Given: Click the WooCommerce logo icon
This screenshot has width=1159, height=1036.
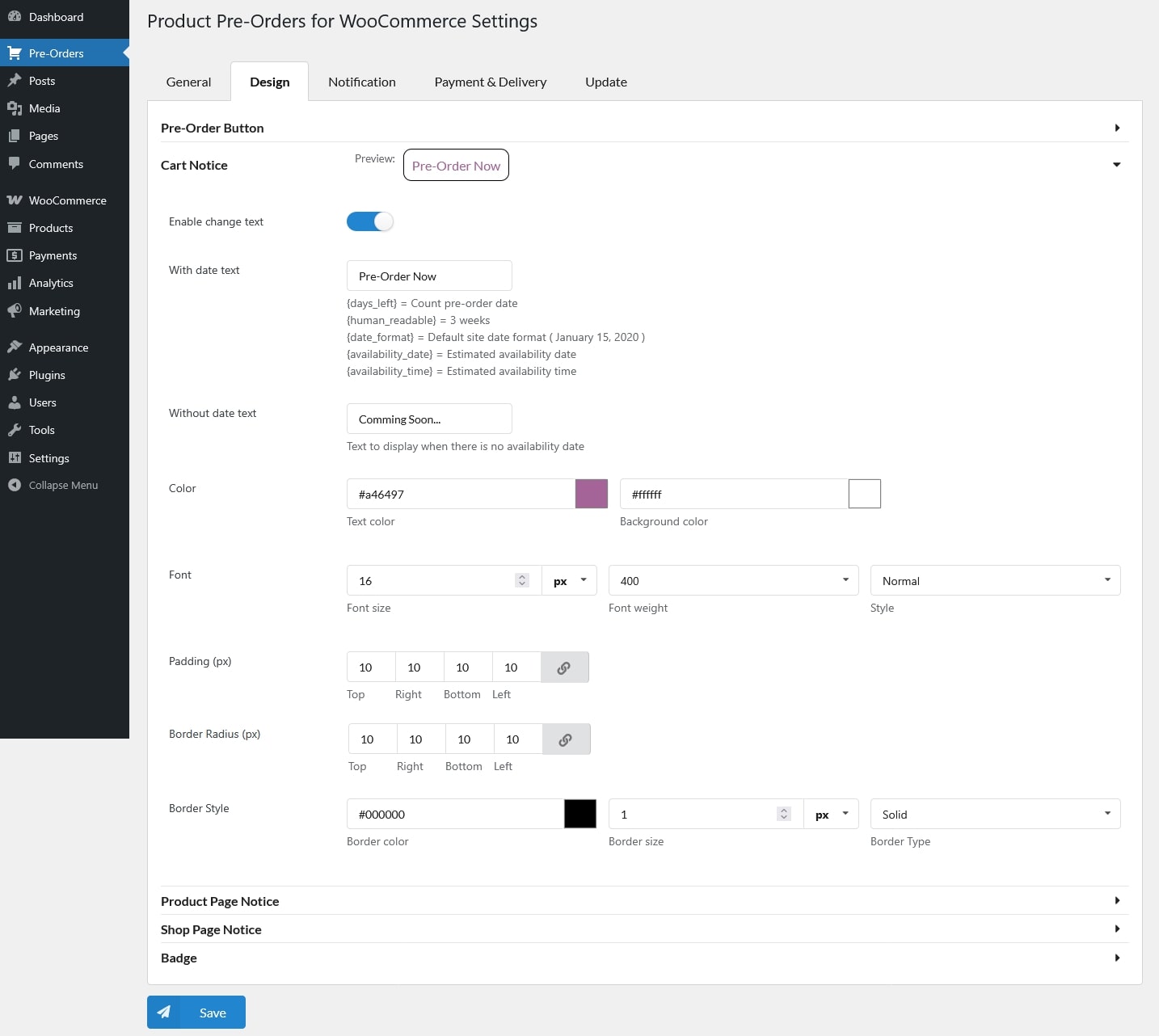Looking at the screenshot, I should click(15, 200).
